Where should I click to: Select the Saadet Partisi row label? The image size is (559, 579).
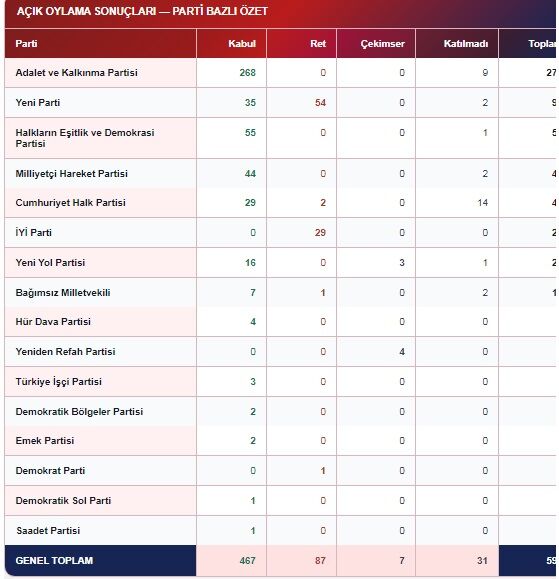(48, 531)
